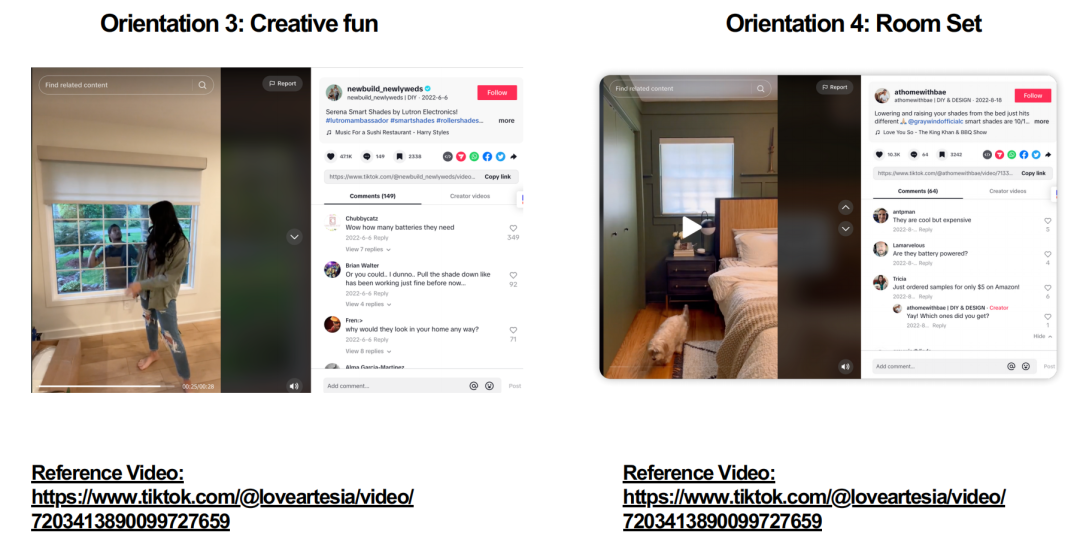Expand View 8 replies under Fren comment
The image size is (1080, 557).
pos(368,351)
